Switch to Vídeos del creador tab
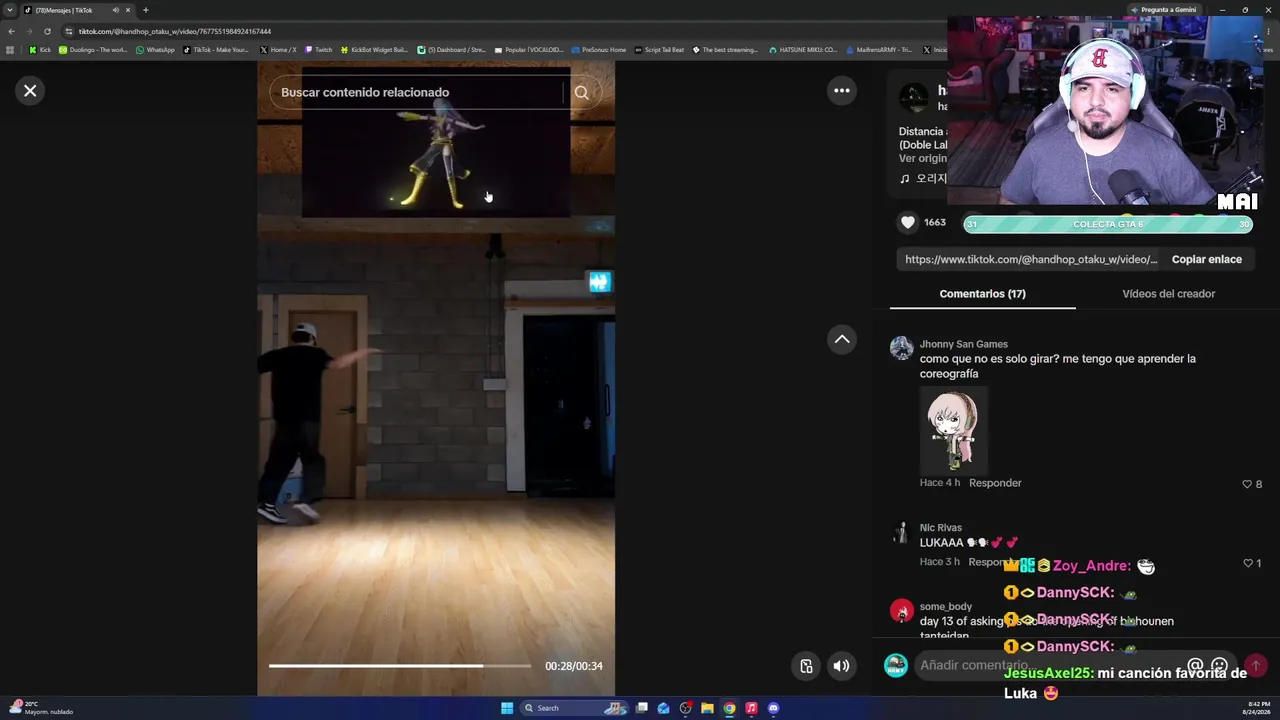1280x720 pixels. tap(1168, 294)
